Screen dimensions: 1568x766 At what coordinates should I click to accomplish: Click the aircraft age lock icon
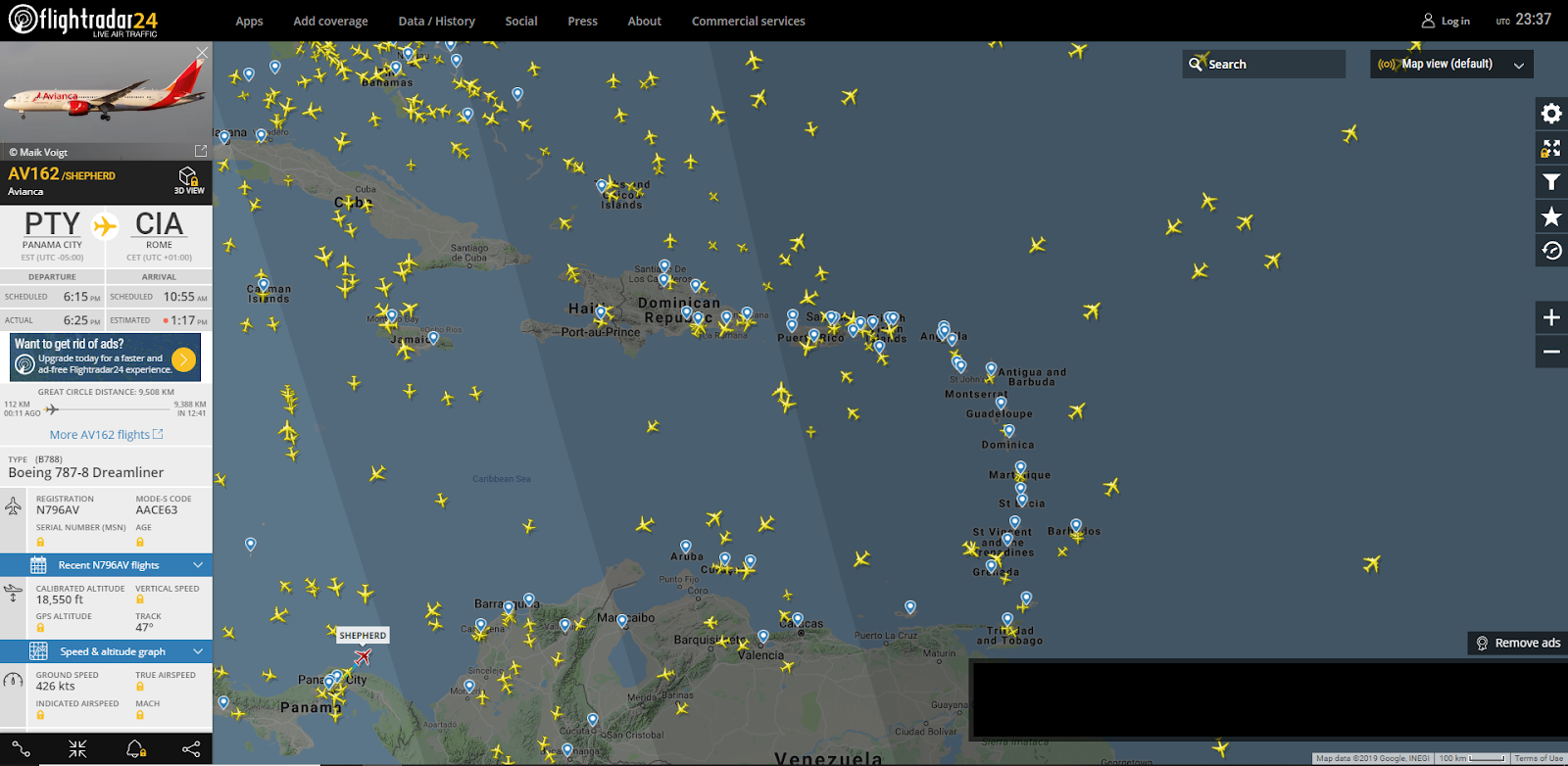coord(140,542)
